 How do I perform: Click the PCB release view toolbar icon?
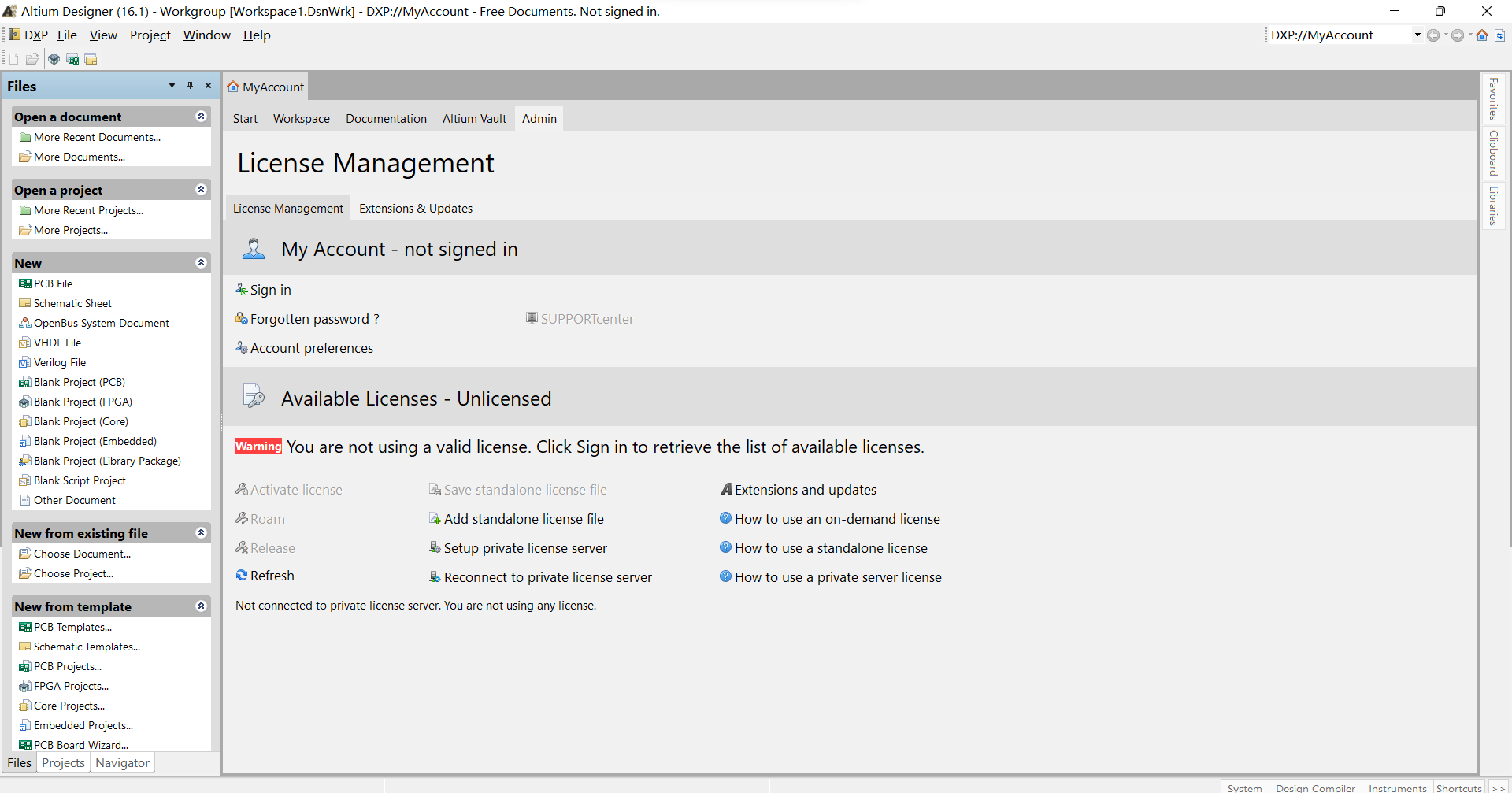tap(72, 59)
